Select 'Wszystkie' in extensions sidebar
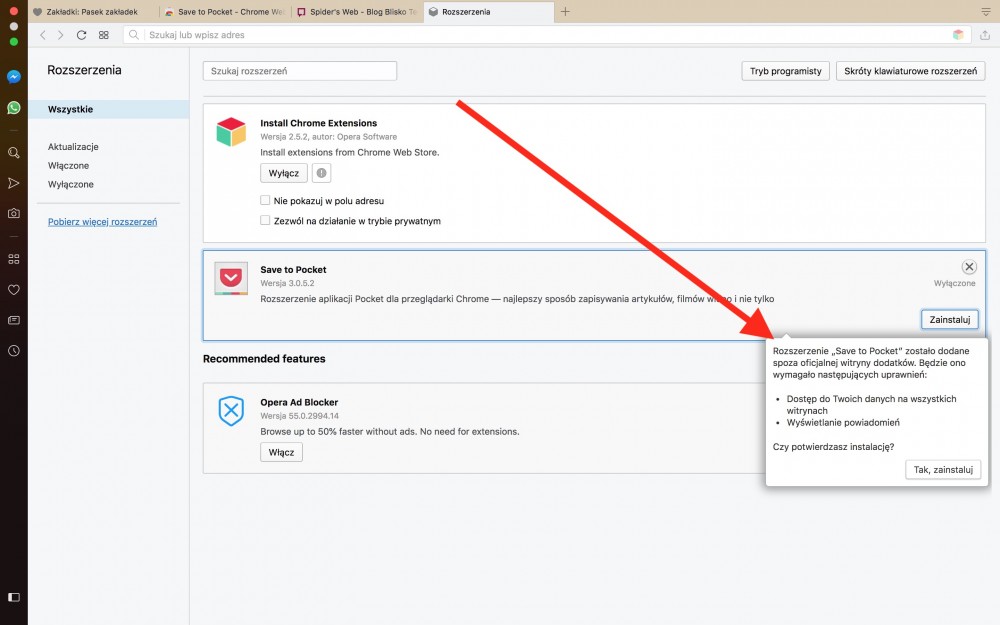Viewport: 1000px width, 625px height. click(x=108, y=109)
